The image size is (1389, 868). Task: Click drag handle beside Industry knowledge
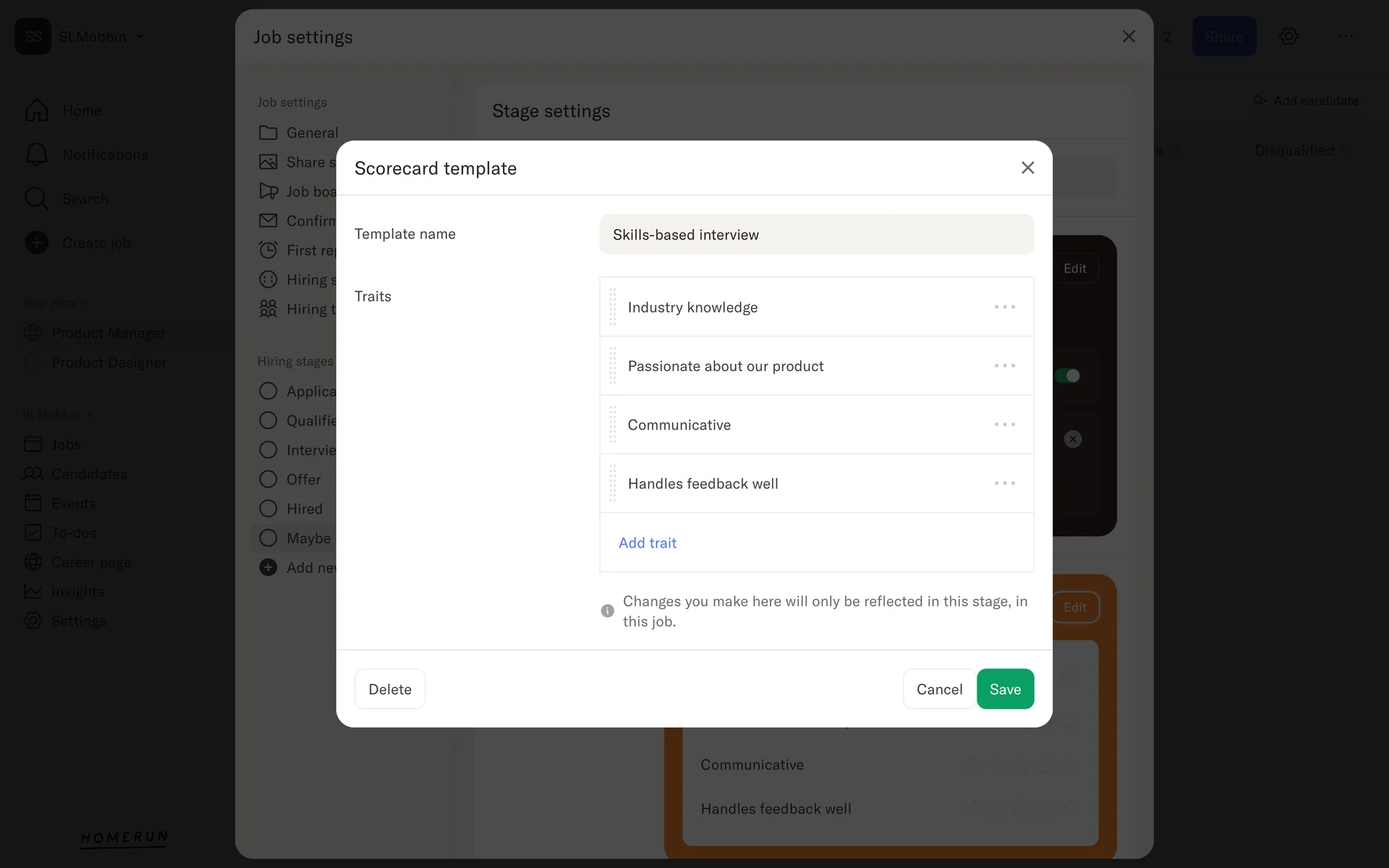pos(613,307)
